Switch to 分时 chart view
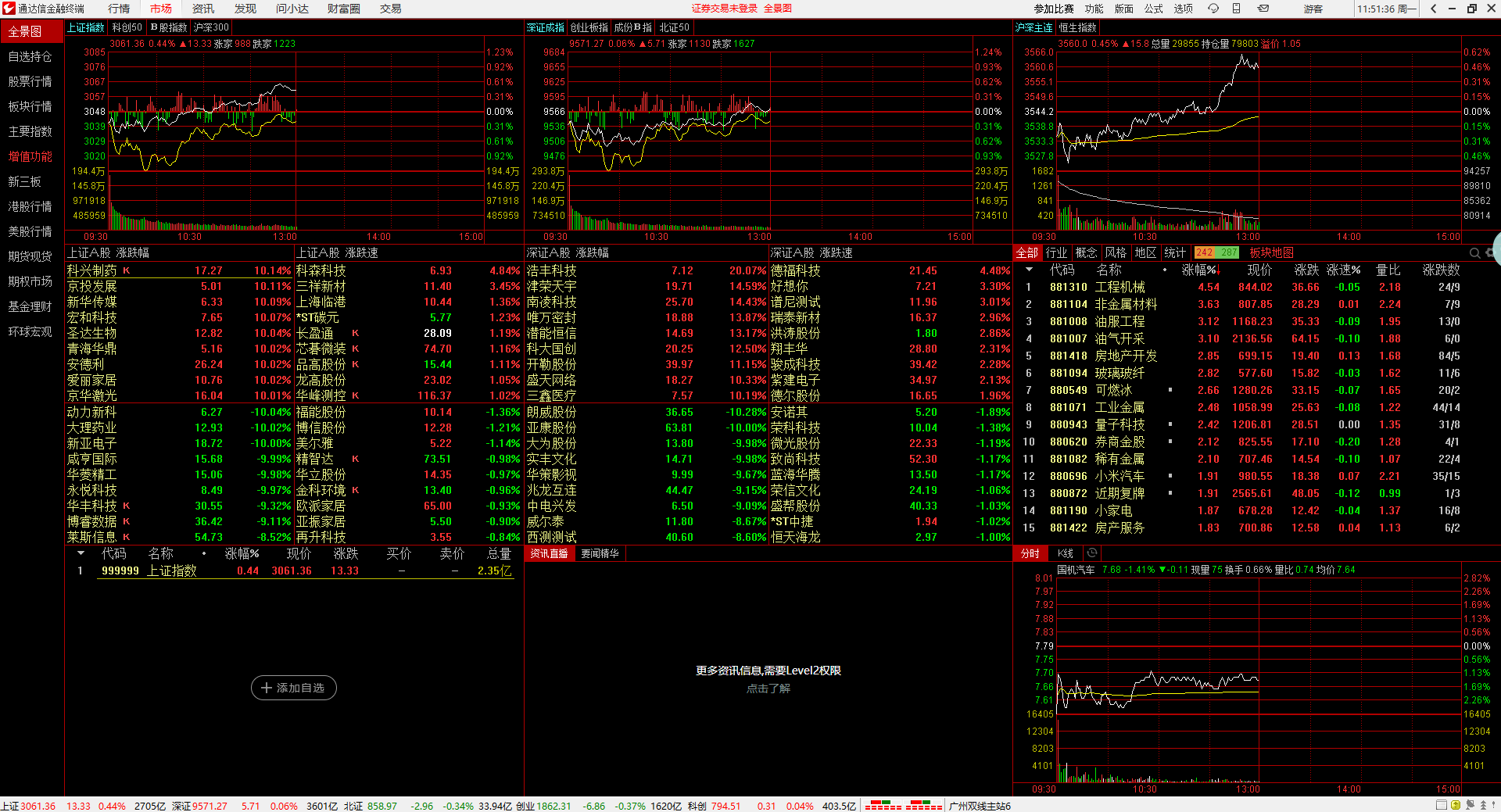Image resolution: width=1501 pixels, height=812 pixels. click(1030, 553)
